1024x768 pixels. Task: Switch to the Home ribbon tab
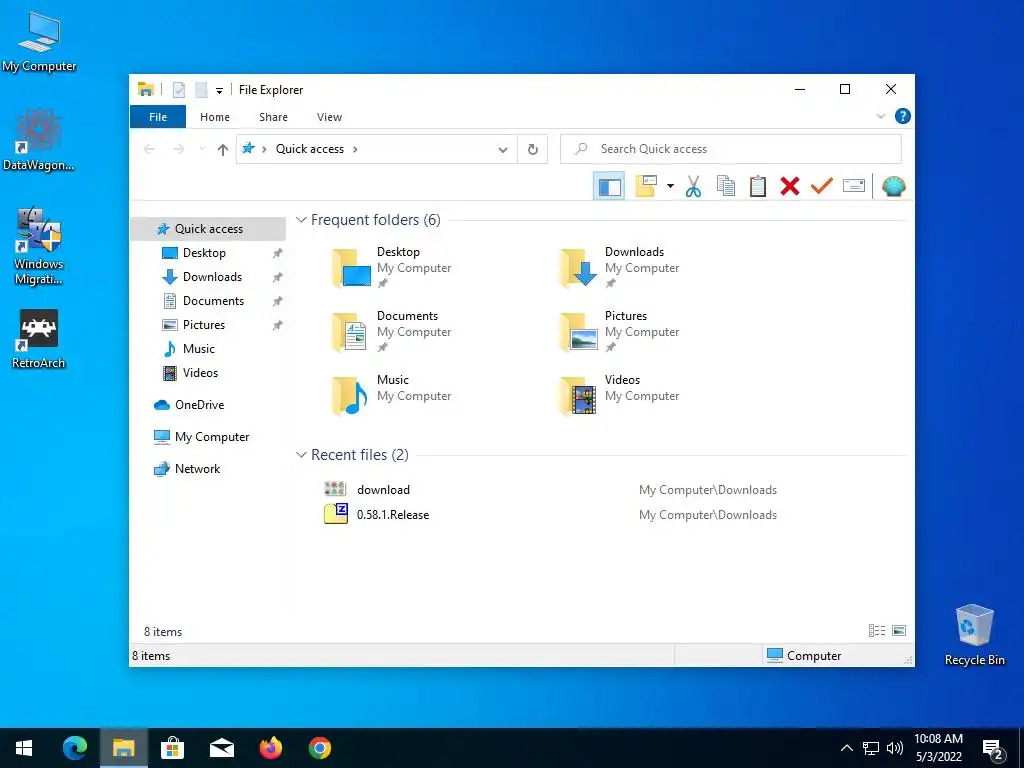click(215, 117)
